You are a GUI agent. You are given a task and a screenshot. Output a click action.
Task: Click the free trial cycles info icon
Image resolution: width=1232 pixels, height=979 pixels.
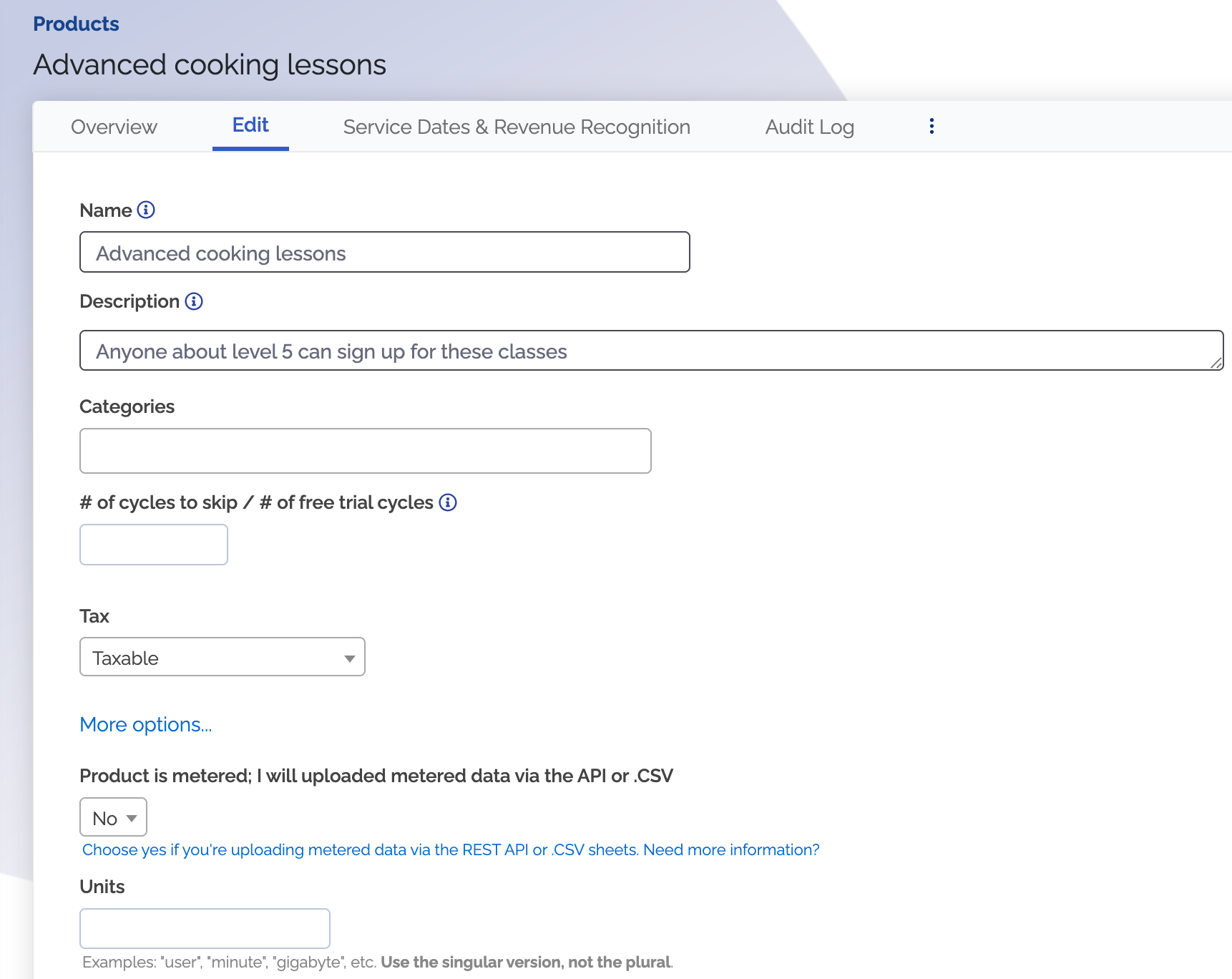point(448,502)
